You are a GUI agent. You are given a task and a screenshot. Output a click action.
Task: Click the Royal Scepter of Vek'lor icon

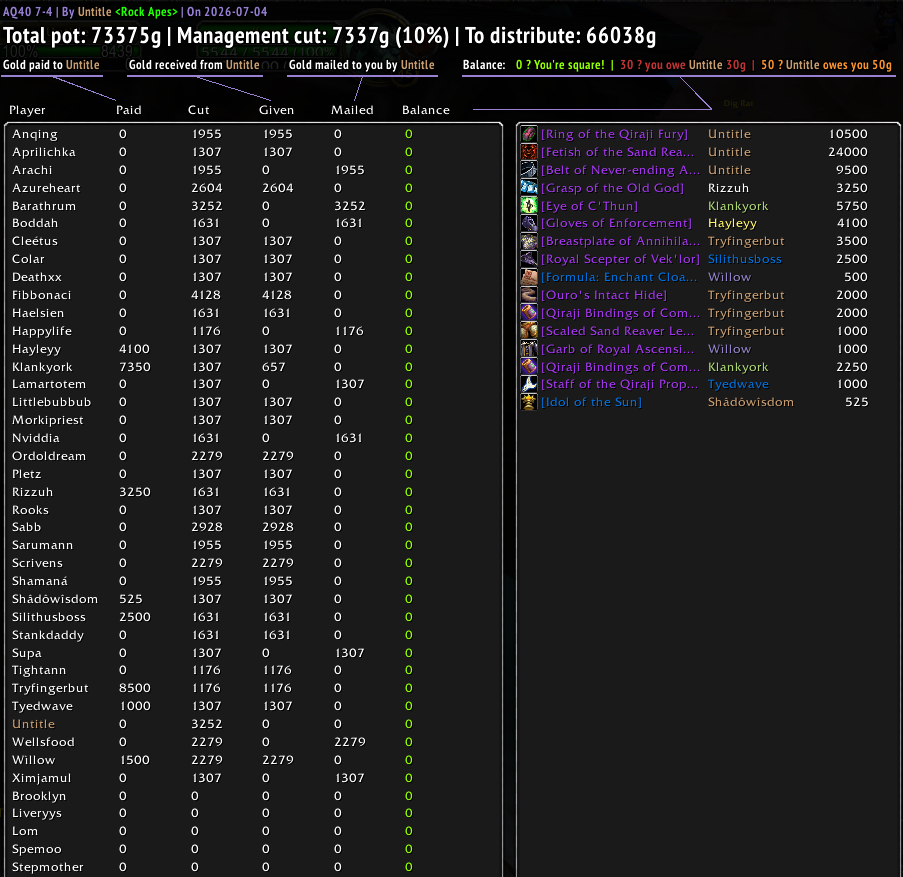529,259
